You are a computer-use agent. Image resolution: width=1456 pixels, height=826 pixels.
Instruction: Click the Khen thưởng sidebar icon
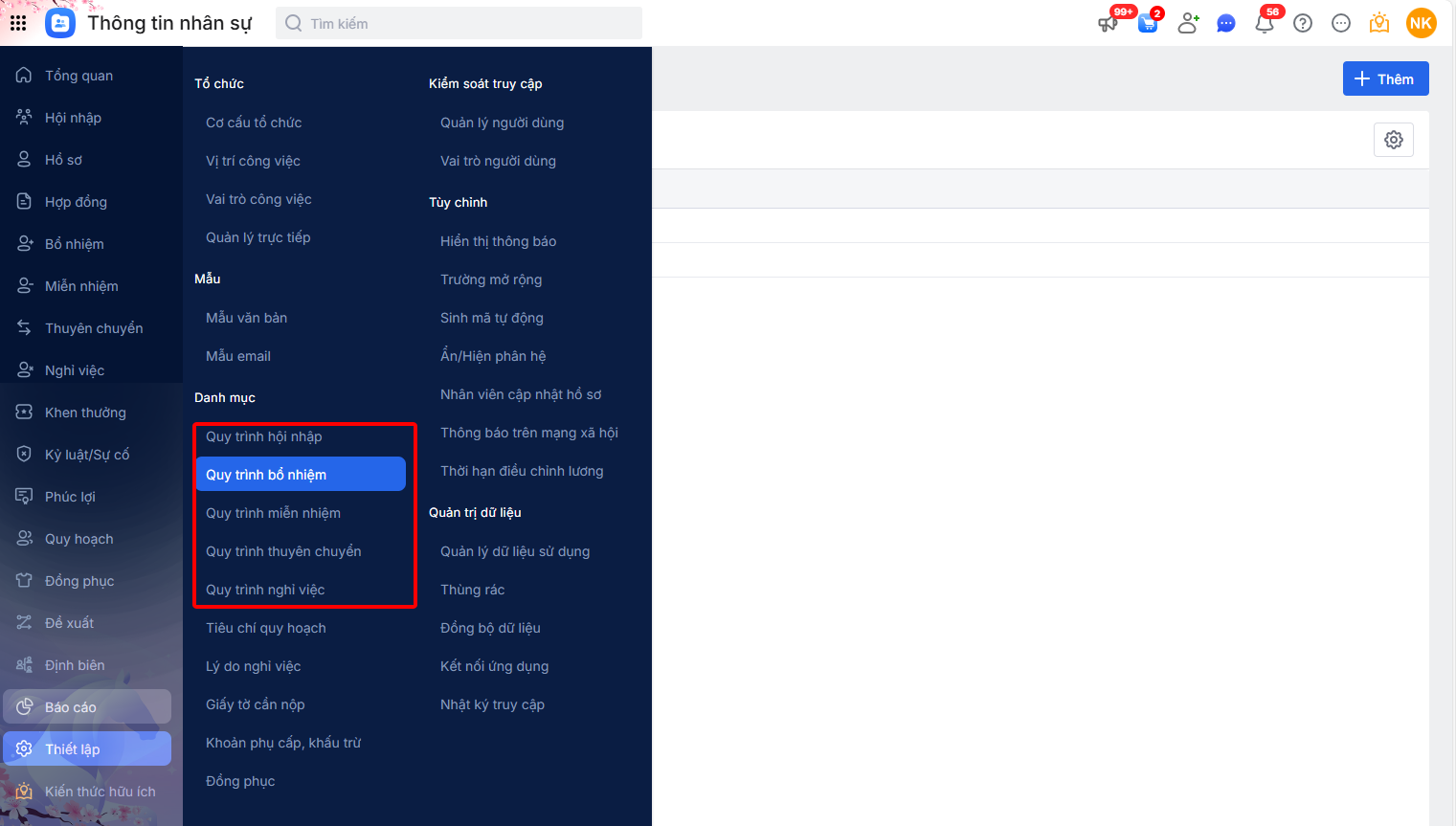pos(24,413)
